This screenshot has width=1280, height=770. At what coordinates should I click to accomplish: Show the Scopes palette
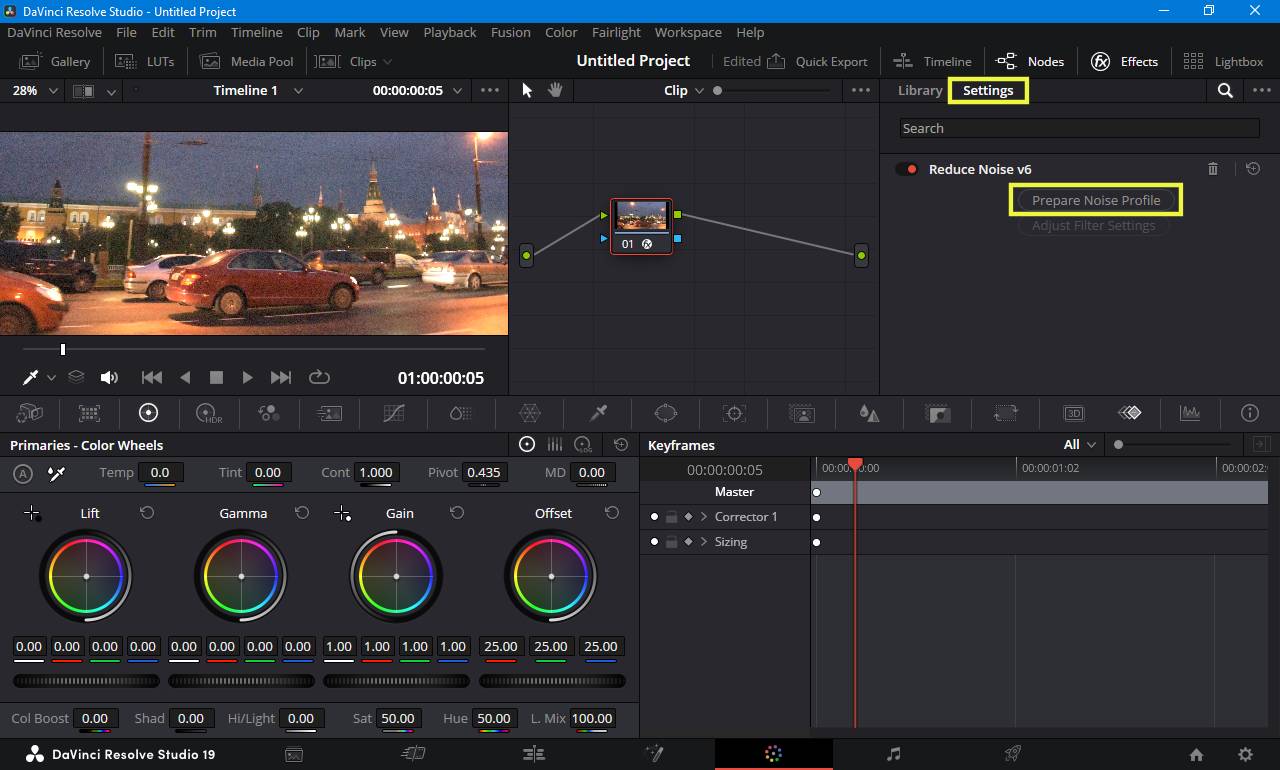(1190, 413)
